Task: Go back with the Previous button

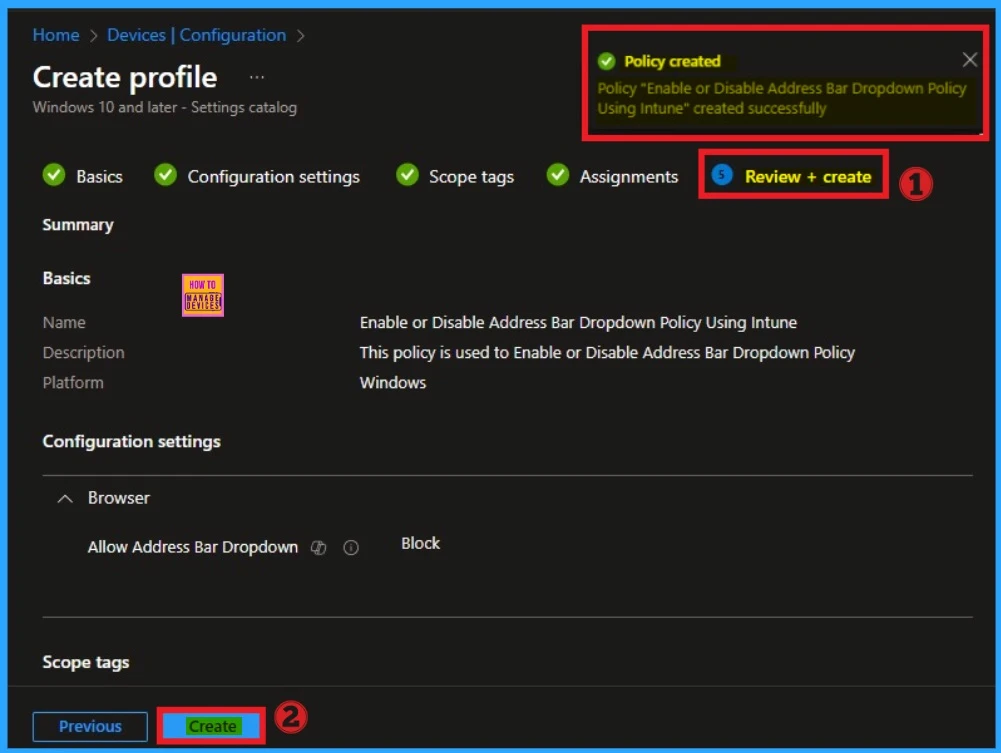Action: click(x=90, y=726)
